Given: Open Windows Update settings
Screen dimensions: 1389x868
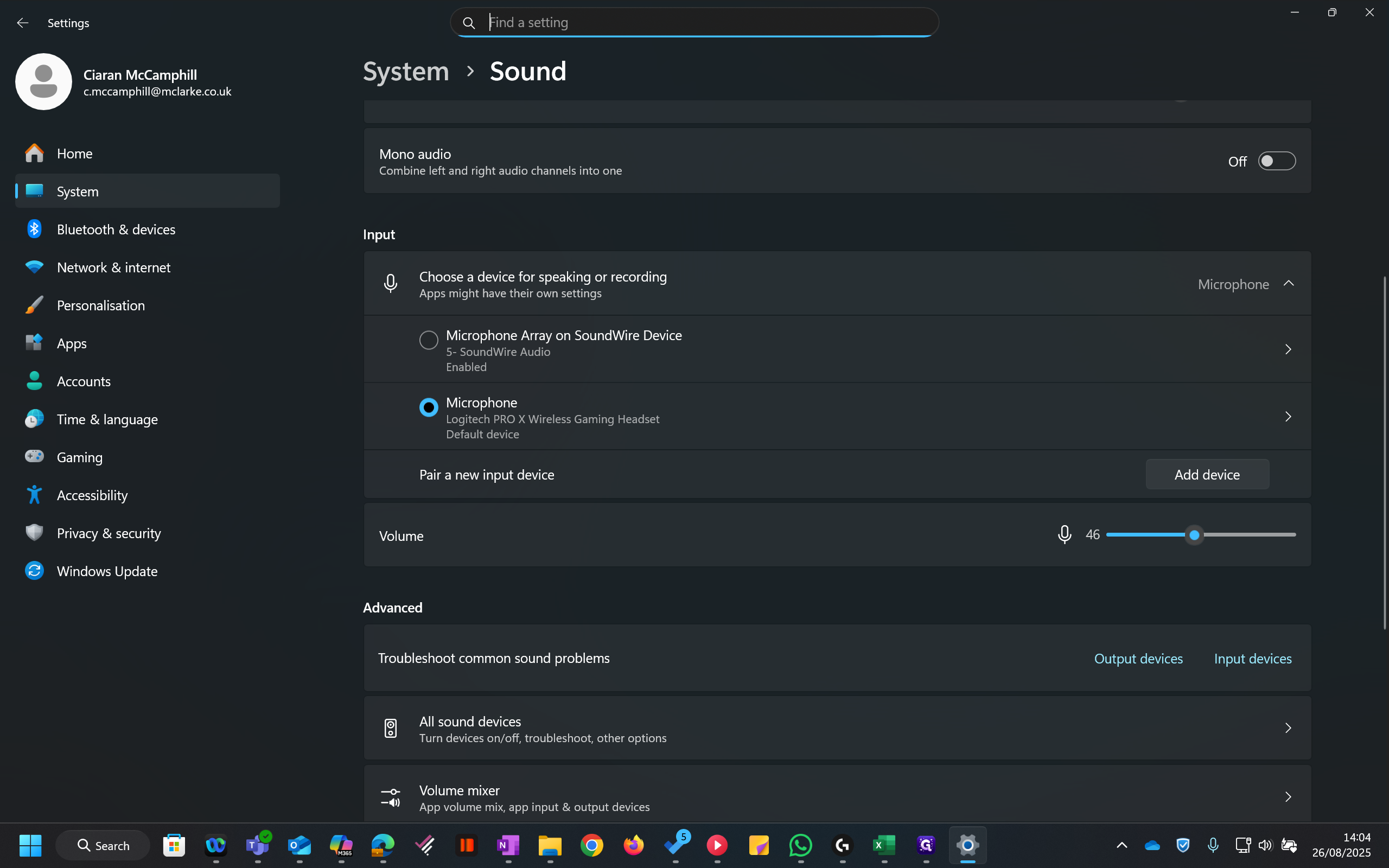Looking at the screenshot, I should coord(148,571).
